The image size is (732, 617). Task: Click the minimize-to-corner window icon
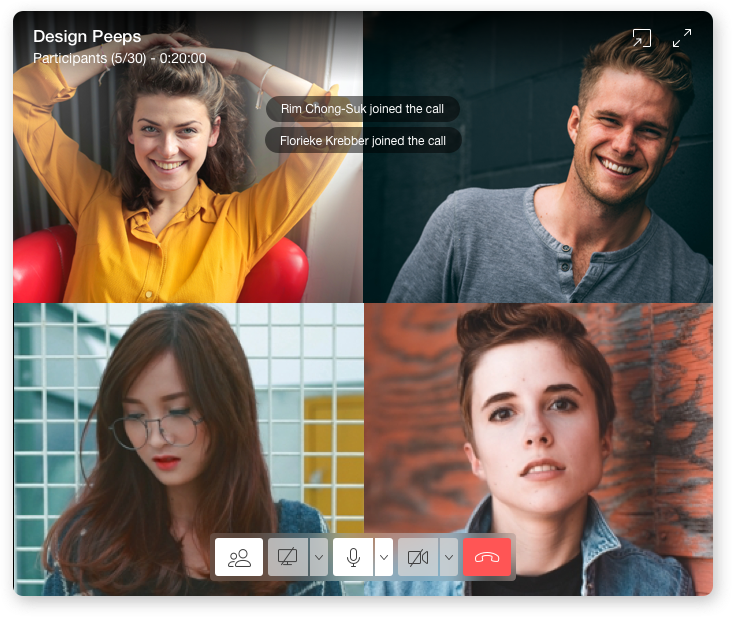641,38
